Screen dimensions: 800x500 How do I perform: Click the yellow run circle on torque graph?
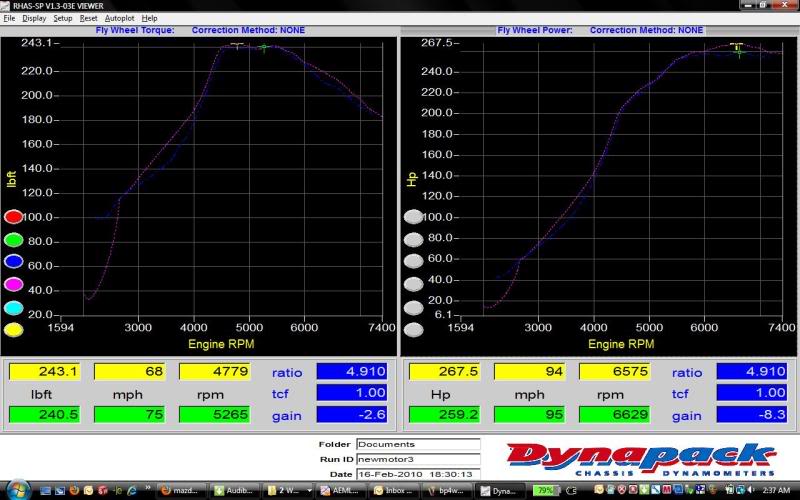coord(14,330)
